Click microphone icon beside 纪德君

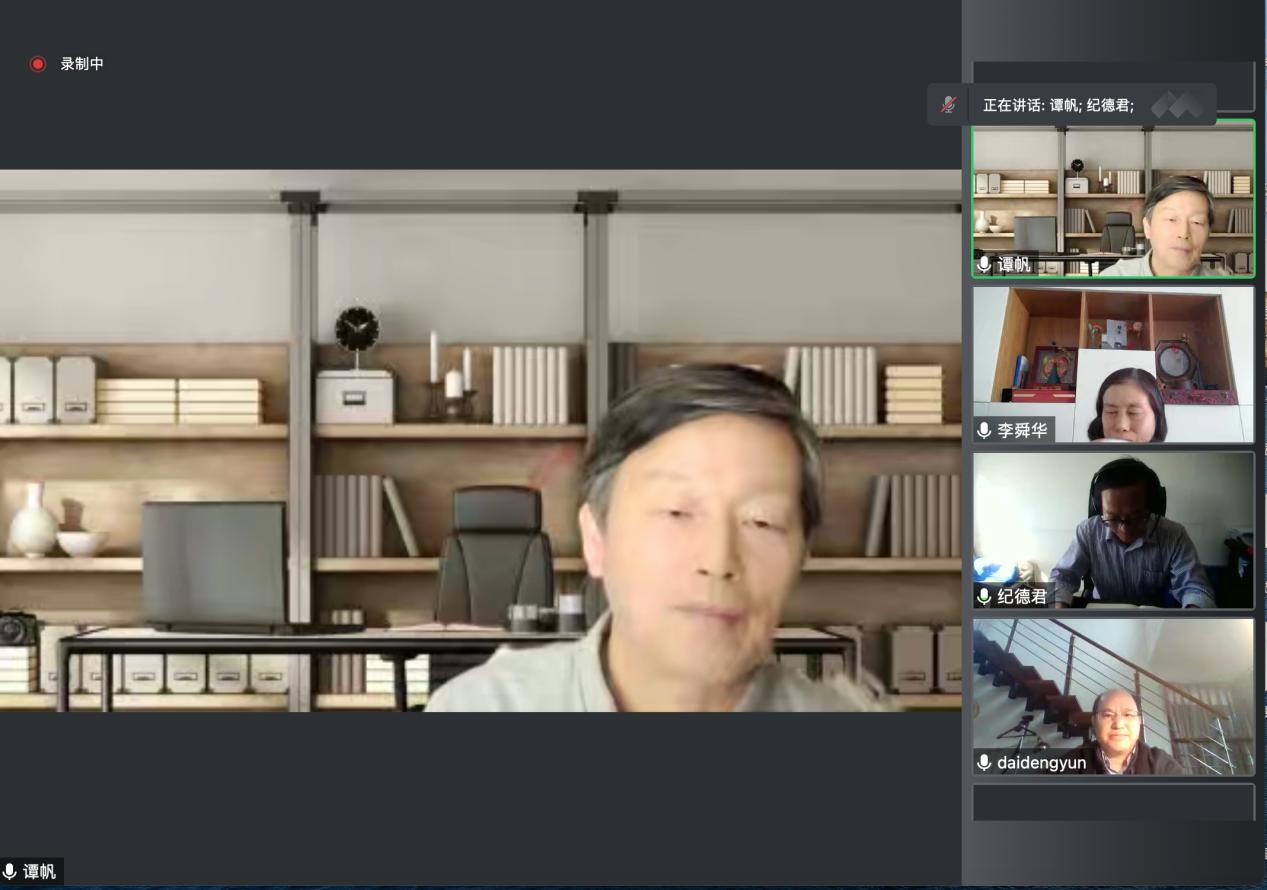[985, 597]
